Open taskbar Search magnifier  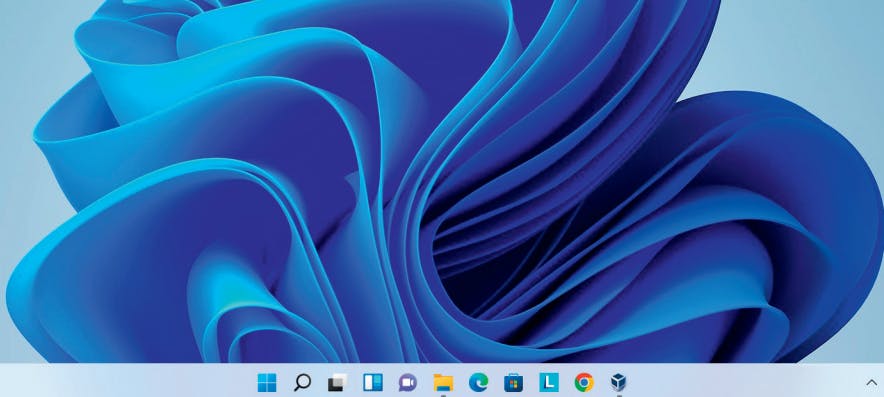(302, 382)
